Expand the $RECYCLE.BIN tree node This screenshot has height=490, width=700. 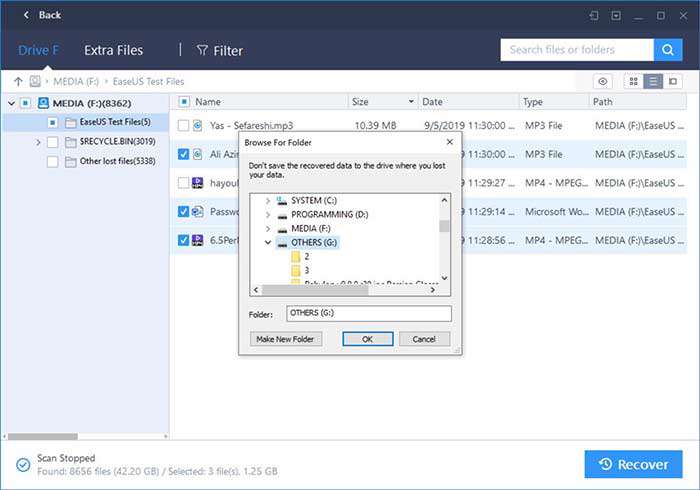(38, 142)
